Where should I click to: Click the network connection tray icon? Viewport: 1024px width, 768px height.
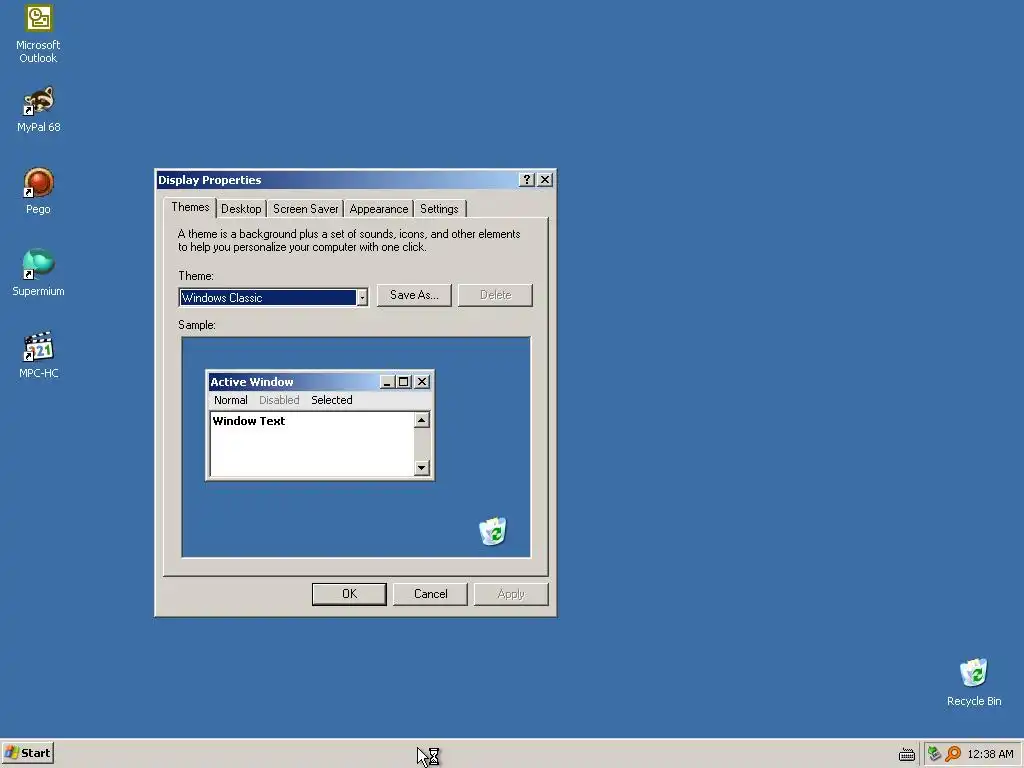pos(934,754)
